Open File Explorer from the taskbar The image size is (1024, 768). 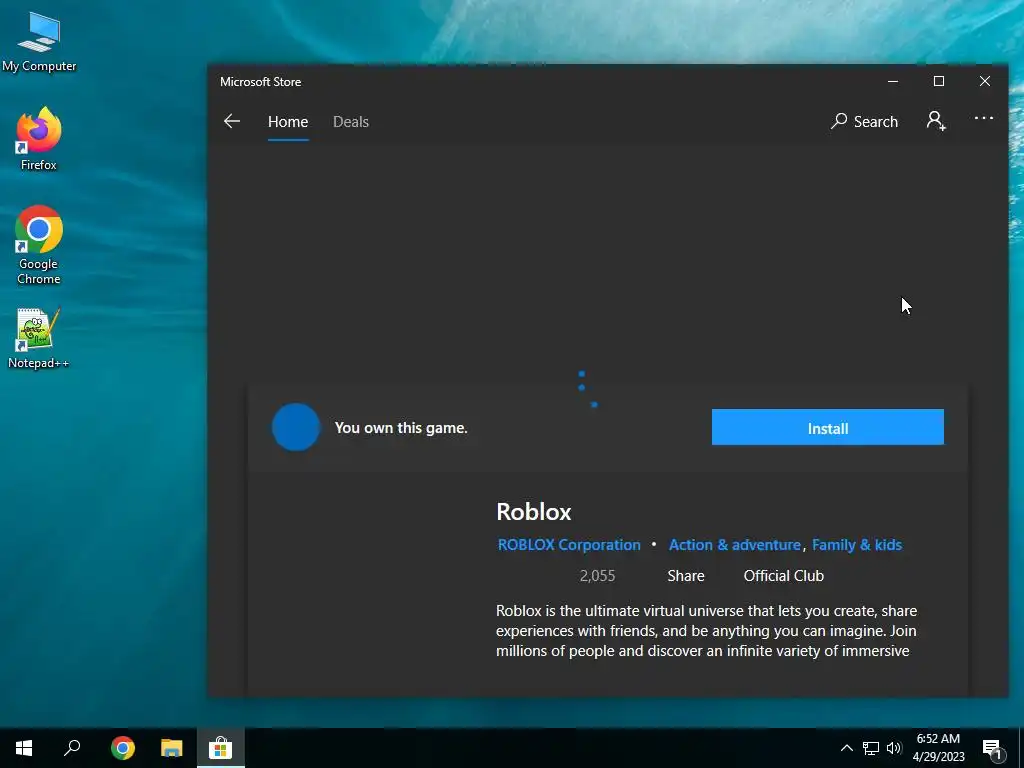[x=172, y=748]
